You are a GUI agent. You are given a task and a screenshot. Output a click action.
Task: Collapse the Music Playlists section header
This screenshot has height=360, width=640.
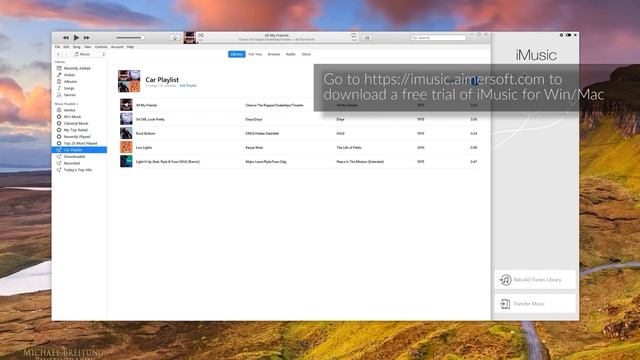pyautogui.click(x=67, y=104)
